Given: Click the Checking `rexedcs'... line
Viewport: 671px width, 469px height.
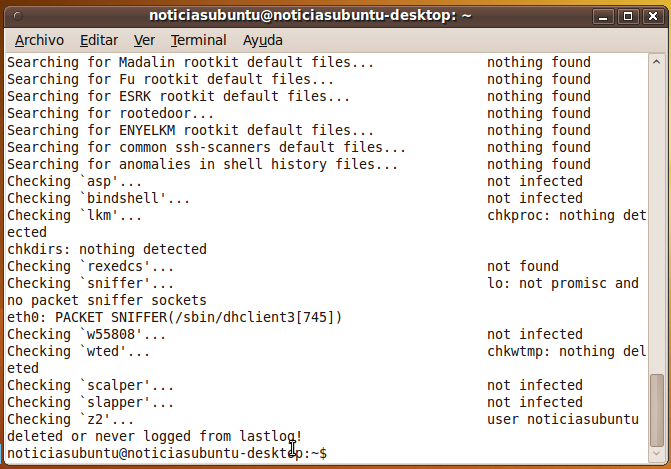Looking at the screenshot, I should click(x=90, y=267).
